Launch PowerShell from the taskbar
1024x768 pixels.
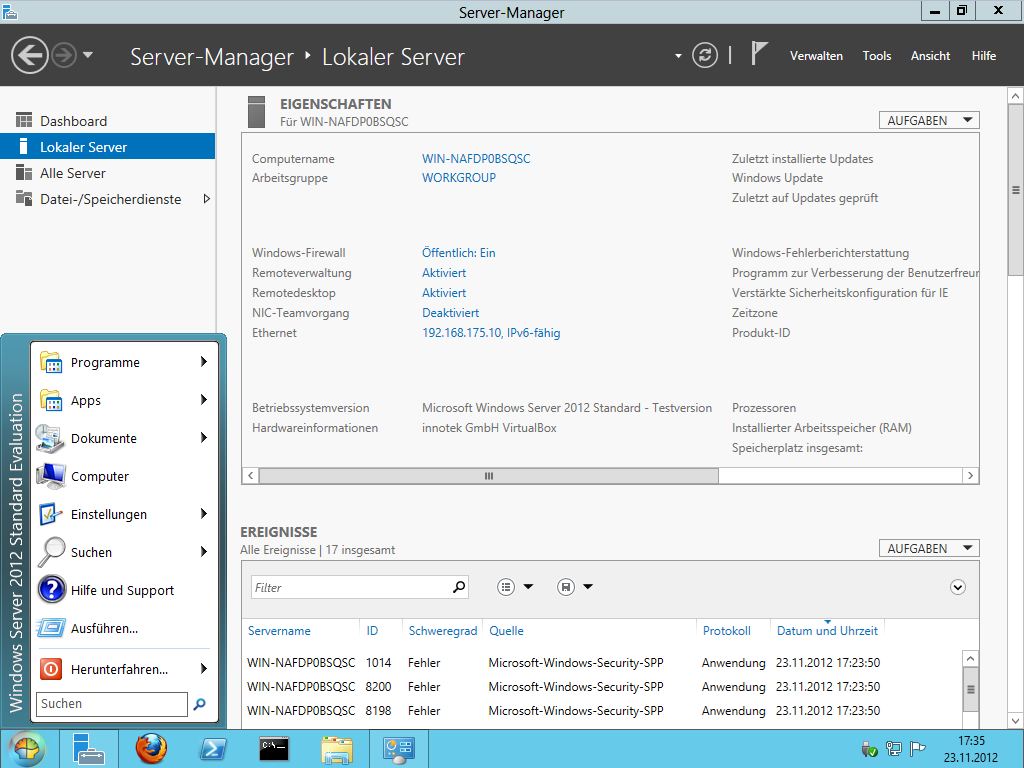[212, 748]
